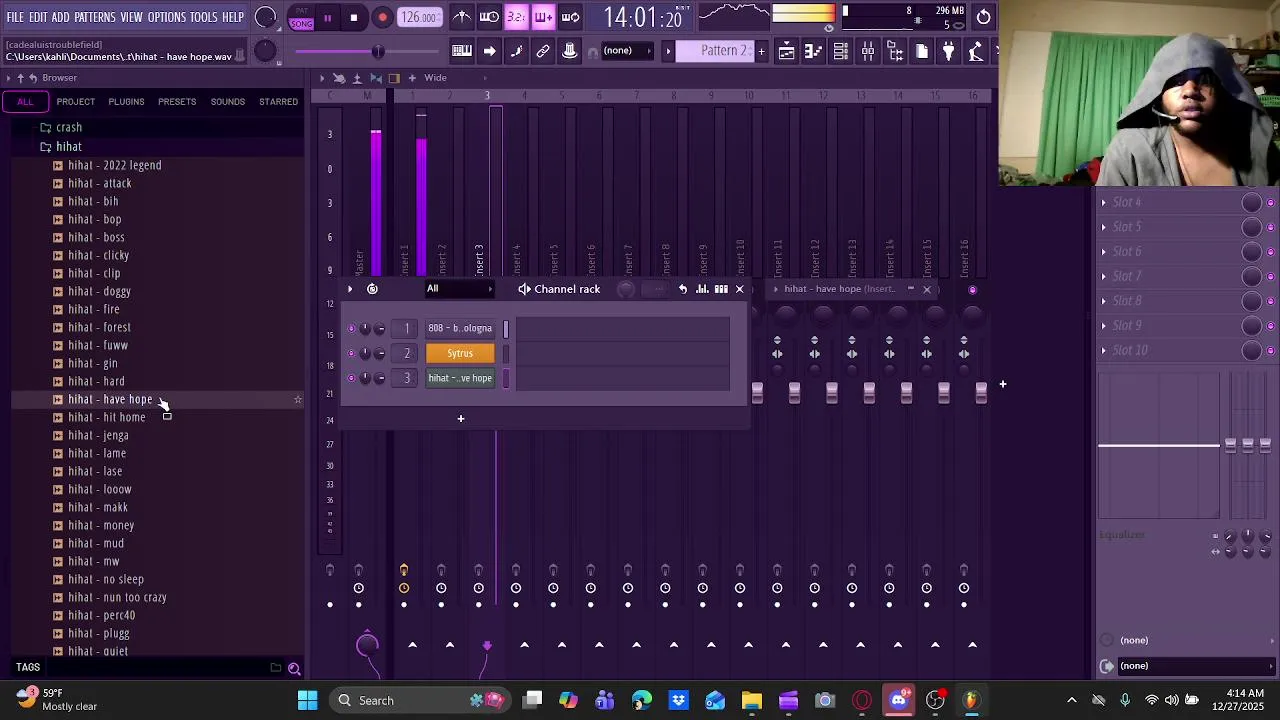
Task: Click the Channel rack undo arrow icon
Action: click(683, 289)
